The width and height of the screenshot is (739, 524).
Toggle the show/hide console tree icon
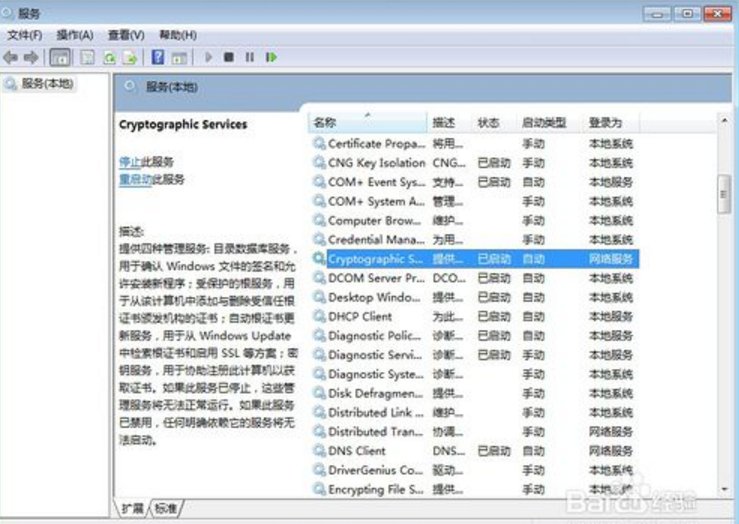coord(60,57)
